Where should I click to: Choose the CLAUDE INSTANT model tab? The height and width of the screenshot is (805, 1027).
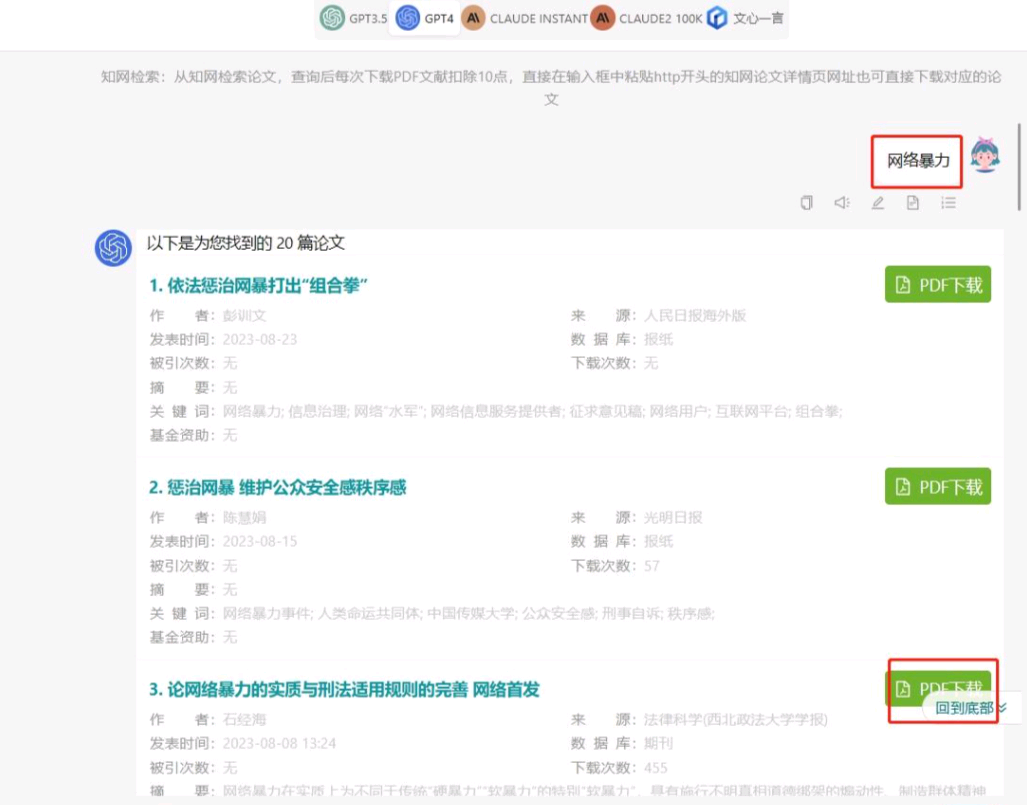(x=524, y=18)
